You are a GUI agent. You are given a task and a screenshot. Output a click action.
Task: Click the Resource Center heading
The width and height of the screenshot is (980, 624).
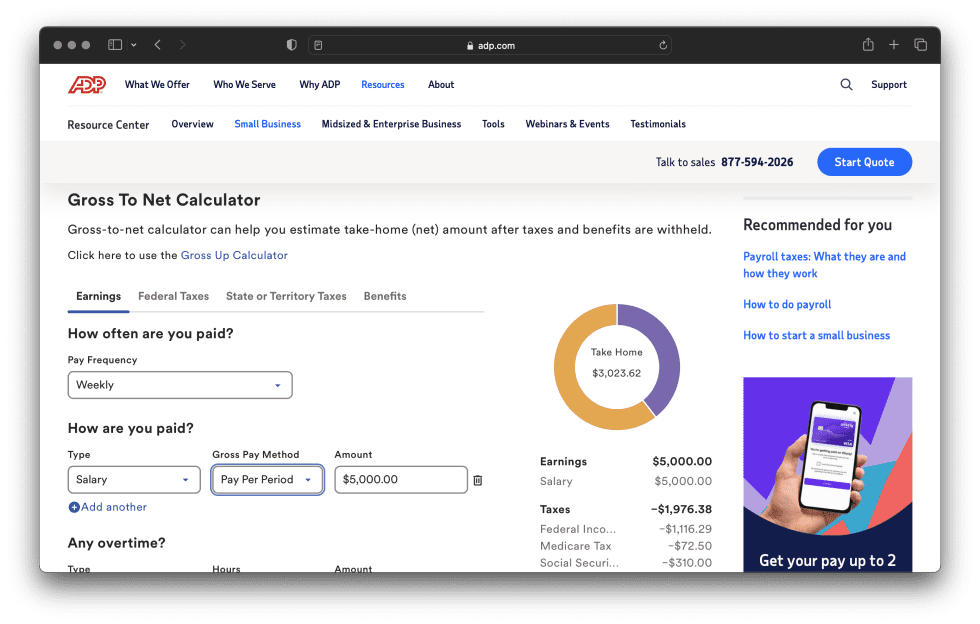tap(108, 124)
